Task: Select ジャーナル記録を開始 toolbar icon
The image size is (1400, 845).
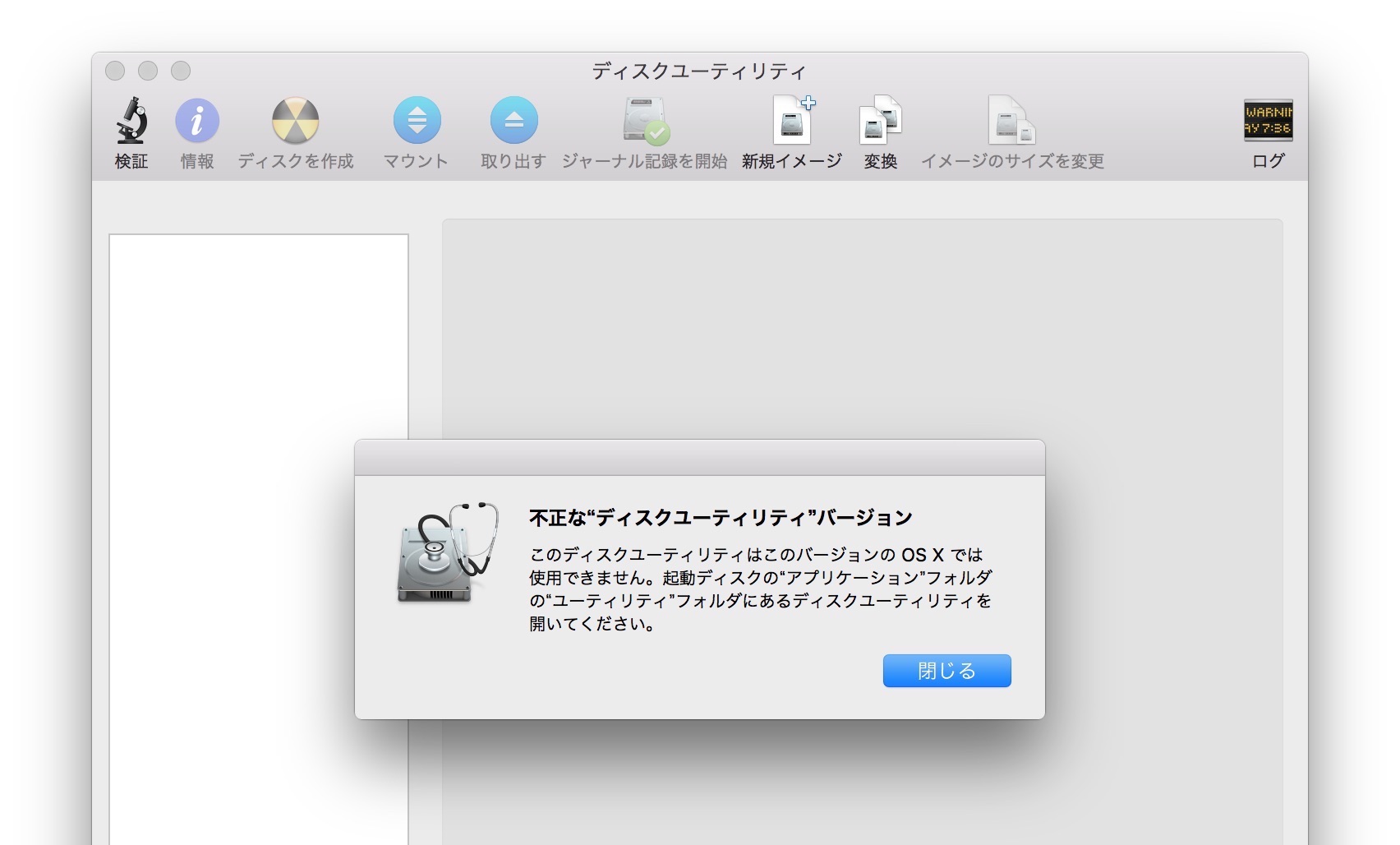Action: click(646, 121)
